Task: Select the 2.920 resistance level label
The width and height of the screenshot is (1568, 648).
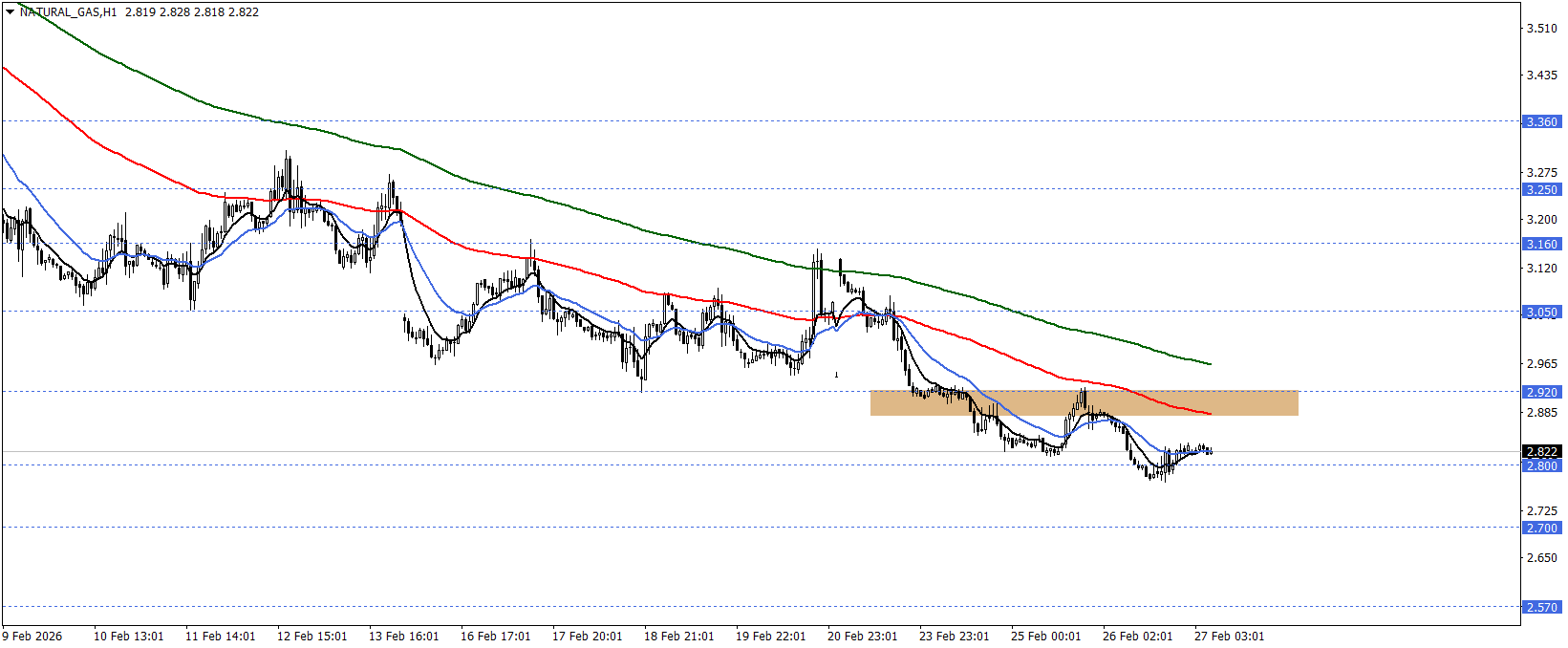Action: tap(1540, 393)
